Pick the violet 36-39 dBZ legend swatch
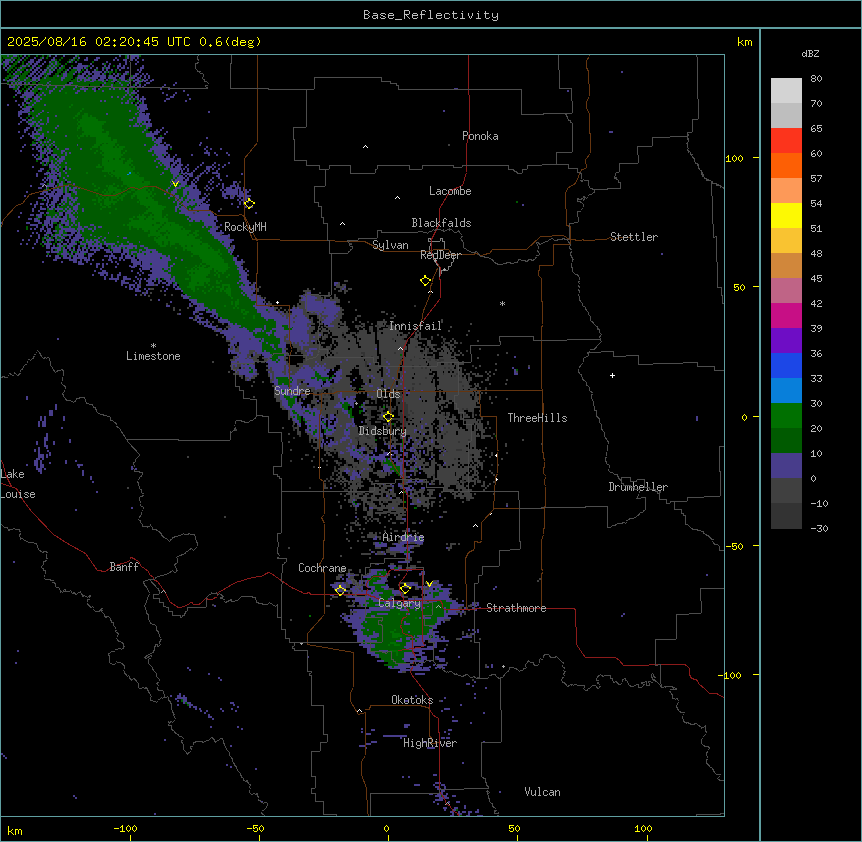 (x=786, y=341)
